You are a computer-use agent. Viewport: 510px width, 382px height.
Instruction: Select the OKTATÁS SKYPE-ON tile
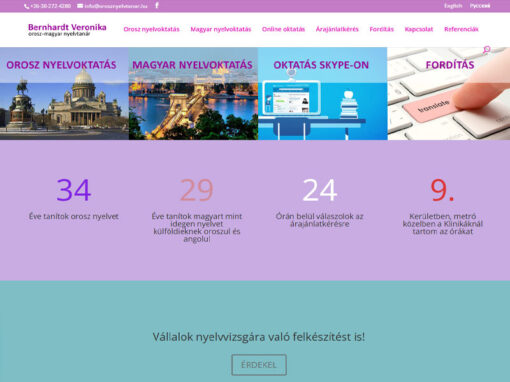[x=322, y=93]
